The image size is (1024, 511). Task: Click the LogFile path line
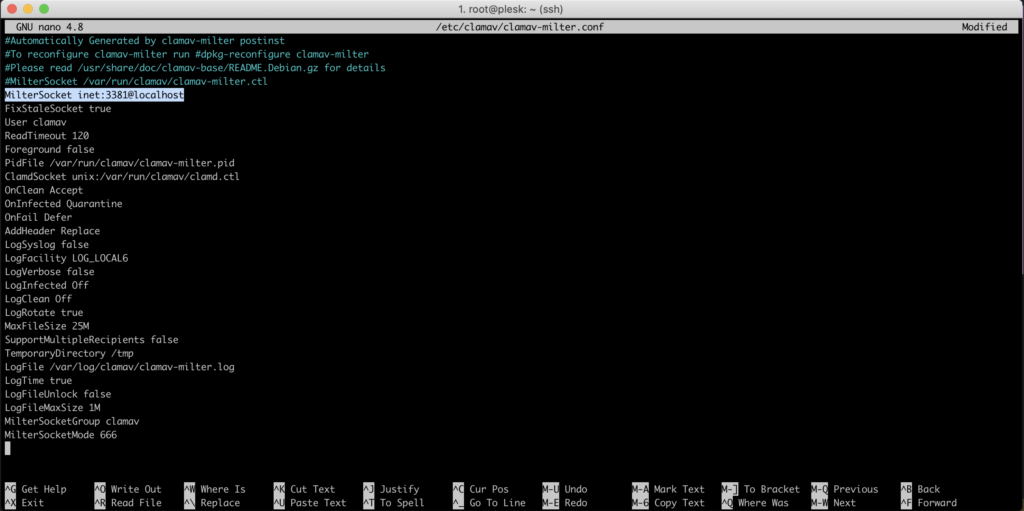point(119,367)
